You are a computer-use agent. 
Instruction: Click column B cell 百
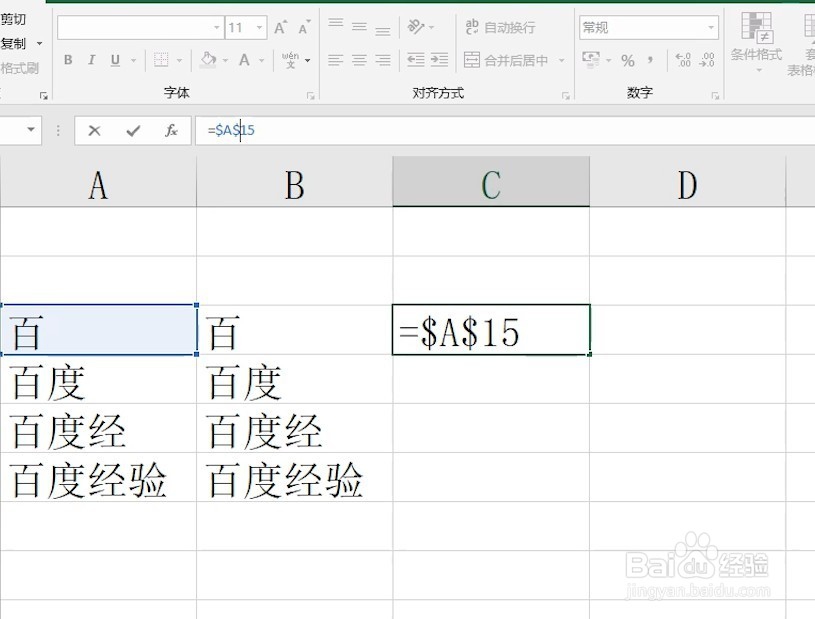pos(295,330)
